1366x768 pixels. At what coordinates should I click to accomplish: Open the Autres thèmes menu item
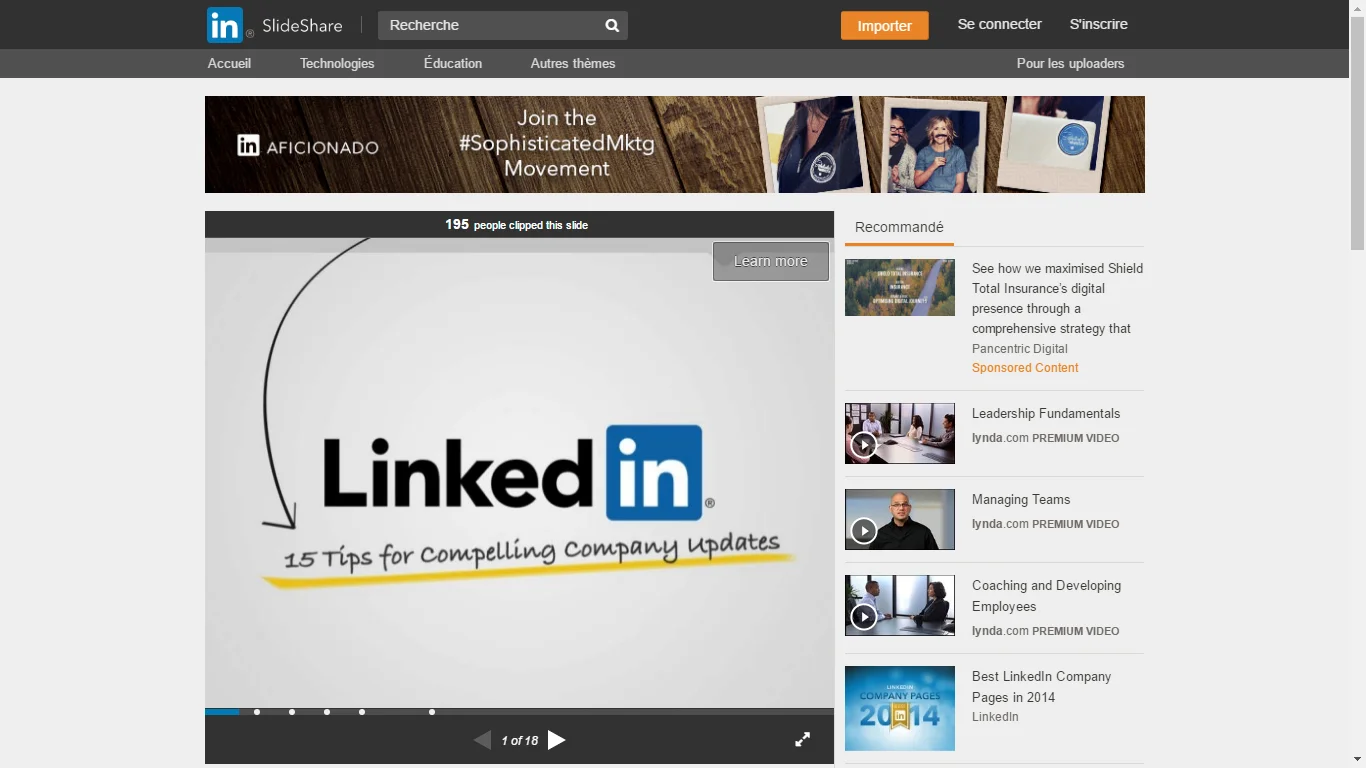(x=573, y=63)
